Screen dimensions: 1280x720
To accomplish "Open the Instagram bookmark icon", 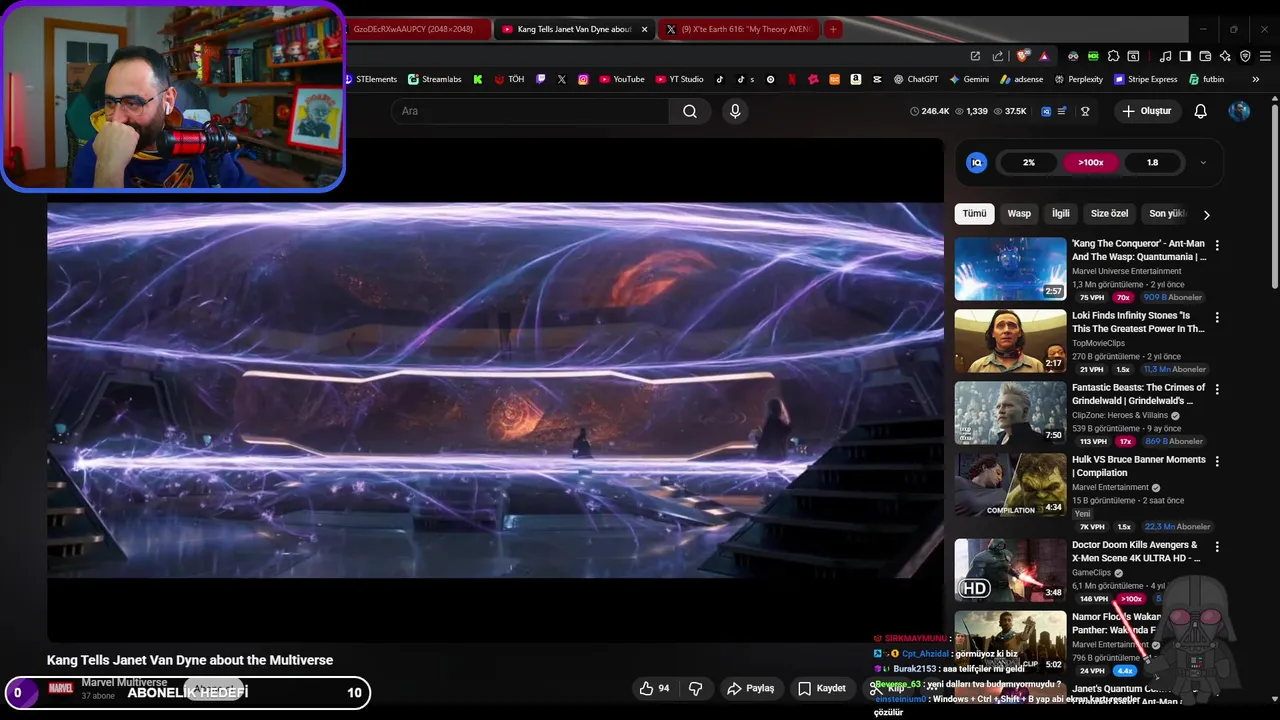I will coord(583,79).
